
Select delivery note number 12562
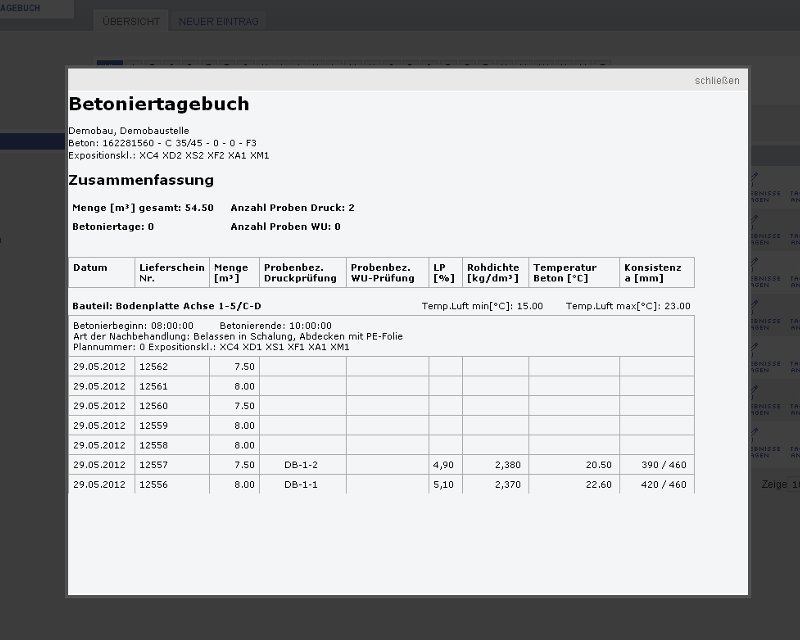point(154,366)
